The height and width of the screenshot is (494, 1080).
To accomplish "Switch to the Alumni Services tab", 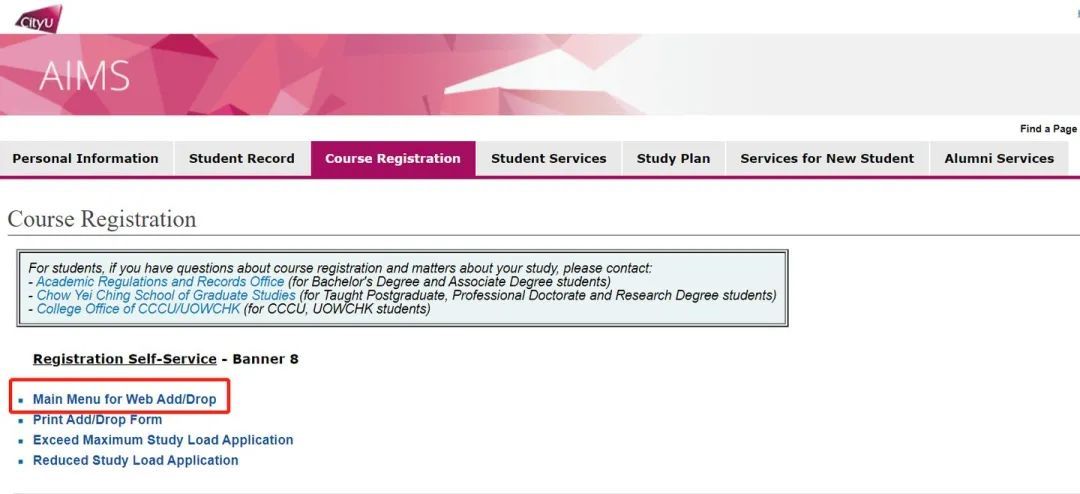I will pyautogui.click(x=999, y=158).
